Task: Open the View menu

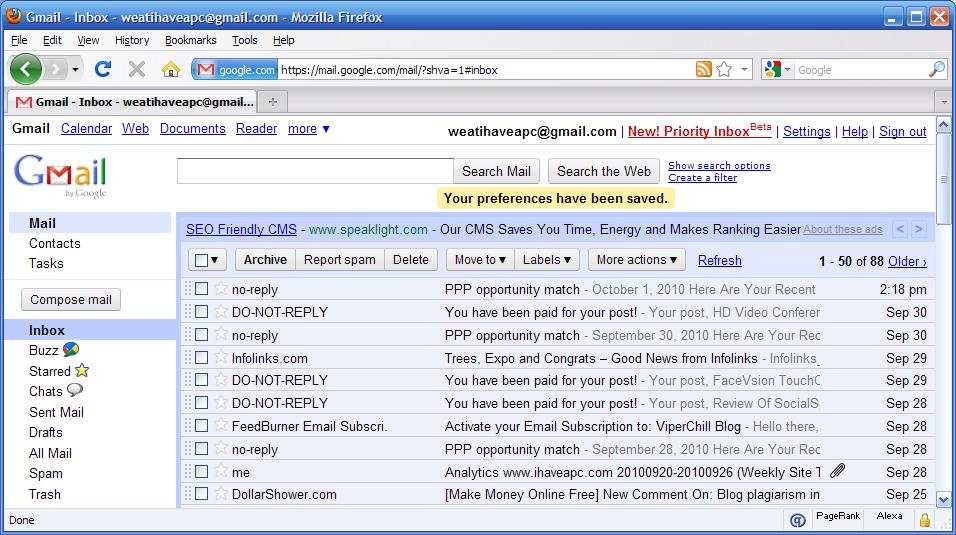Action: tap(88, 40)
